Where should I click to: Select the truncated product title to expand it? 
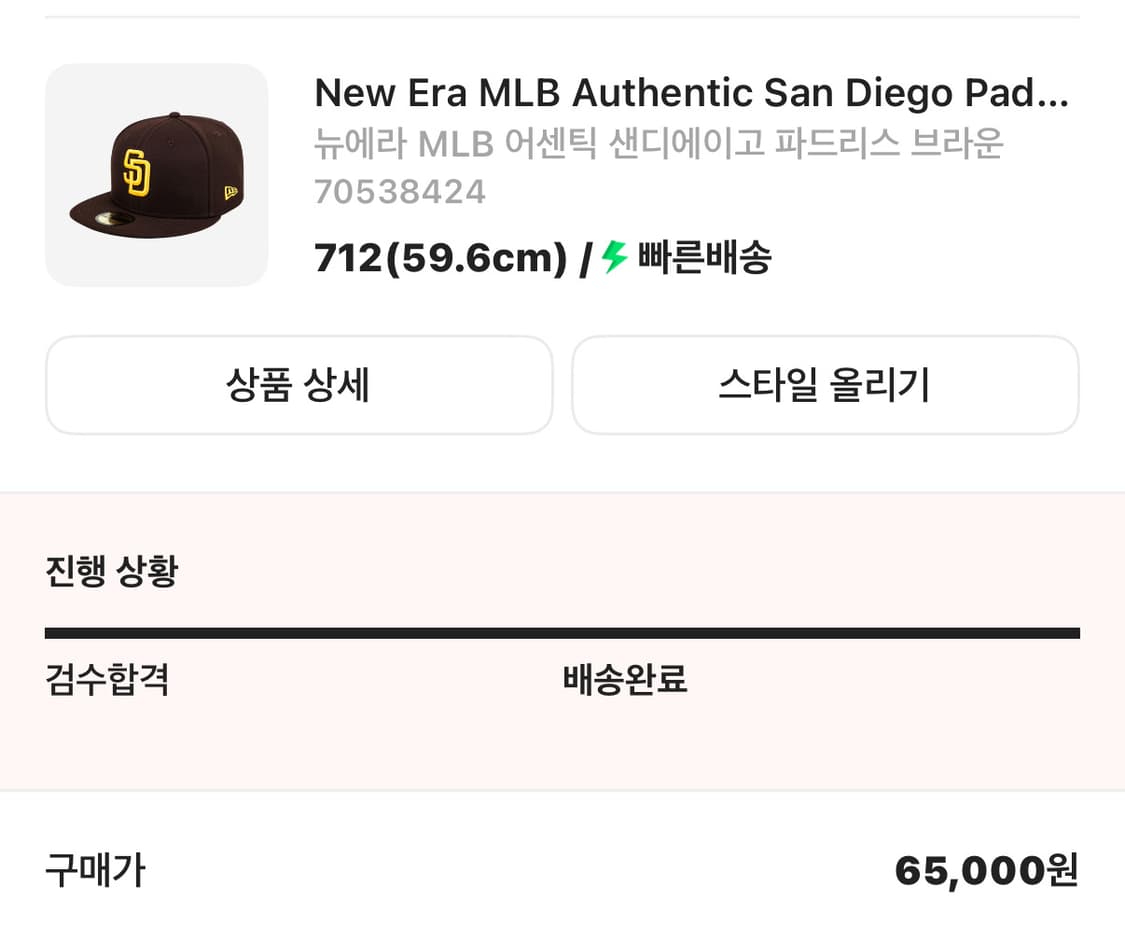(x=690, y=92)
